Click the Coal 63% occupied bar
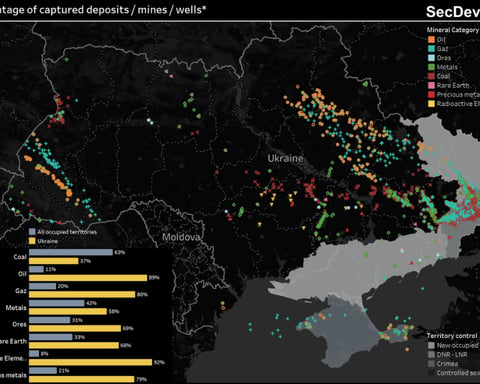This screenshot has height=384, width=480. 71,252
